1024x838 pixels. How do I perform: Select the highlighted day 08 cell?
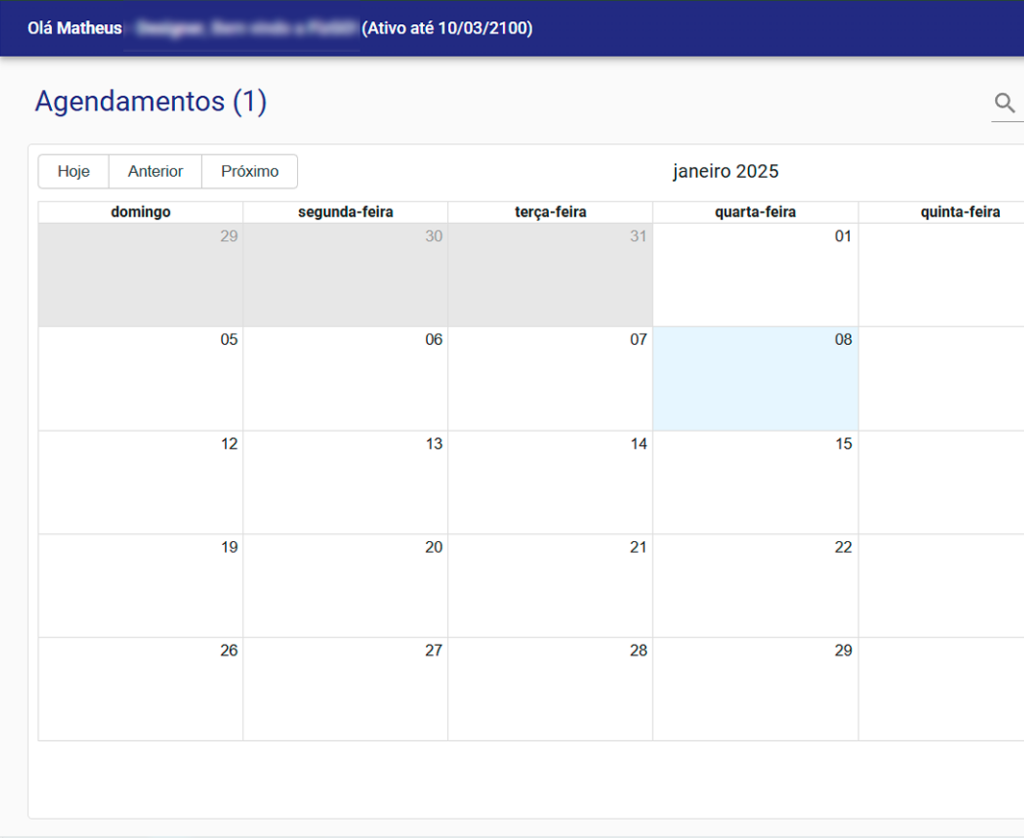[x=755, y=379]
